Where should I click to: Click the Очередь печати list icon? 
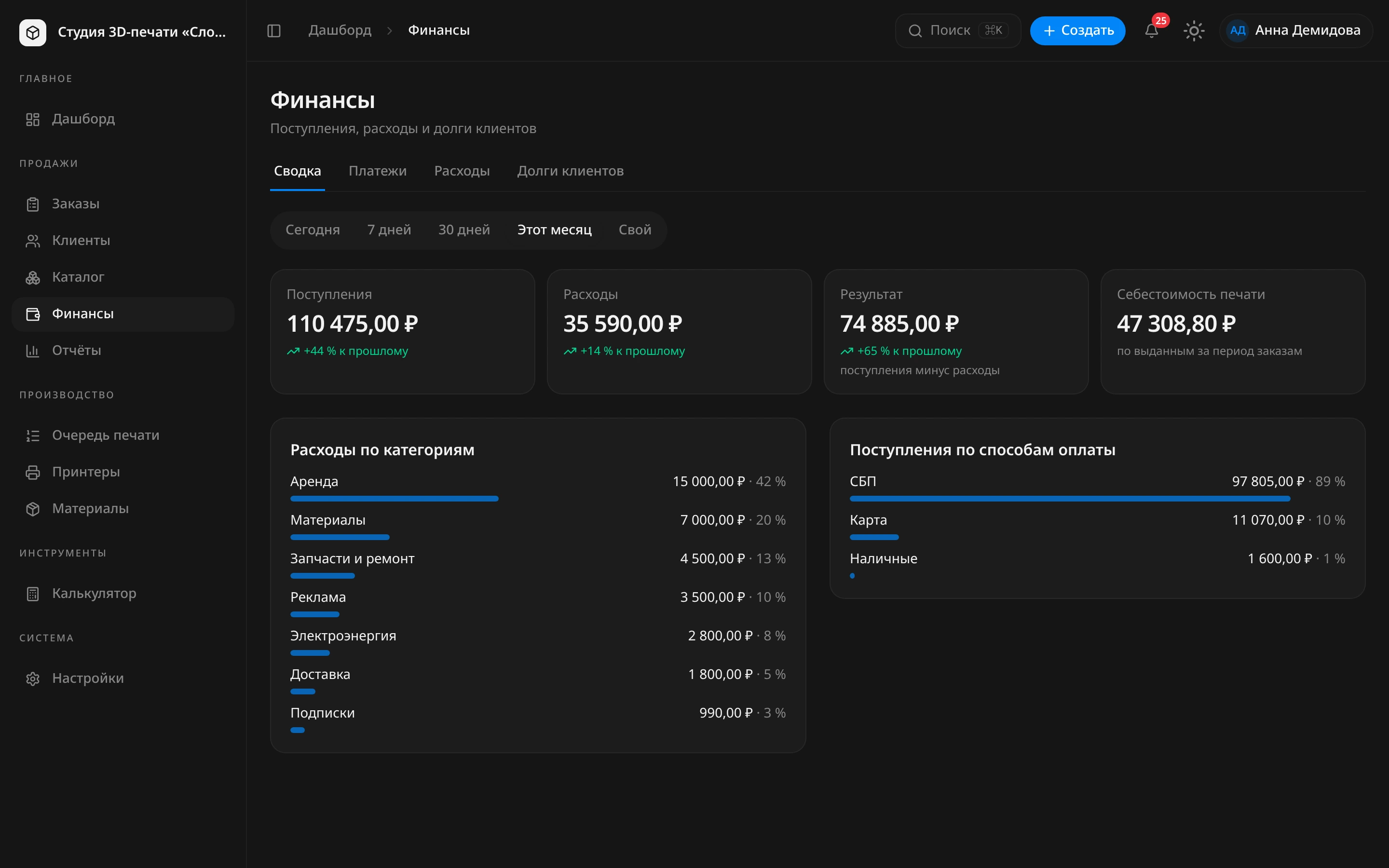pos(33,436)
